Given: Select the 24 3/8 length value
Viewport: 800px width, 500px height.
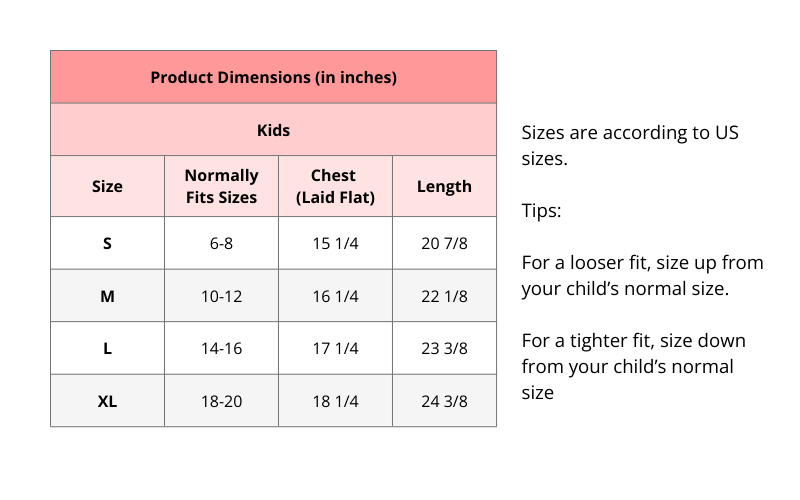Looking at the screenshot, I should click(x=444, y=401).
